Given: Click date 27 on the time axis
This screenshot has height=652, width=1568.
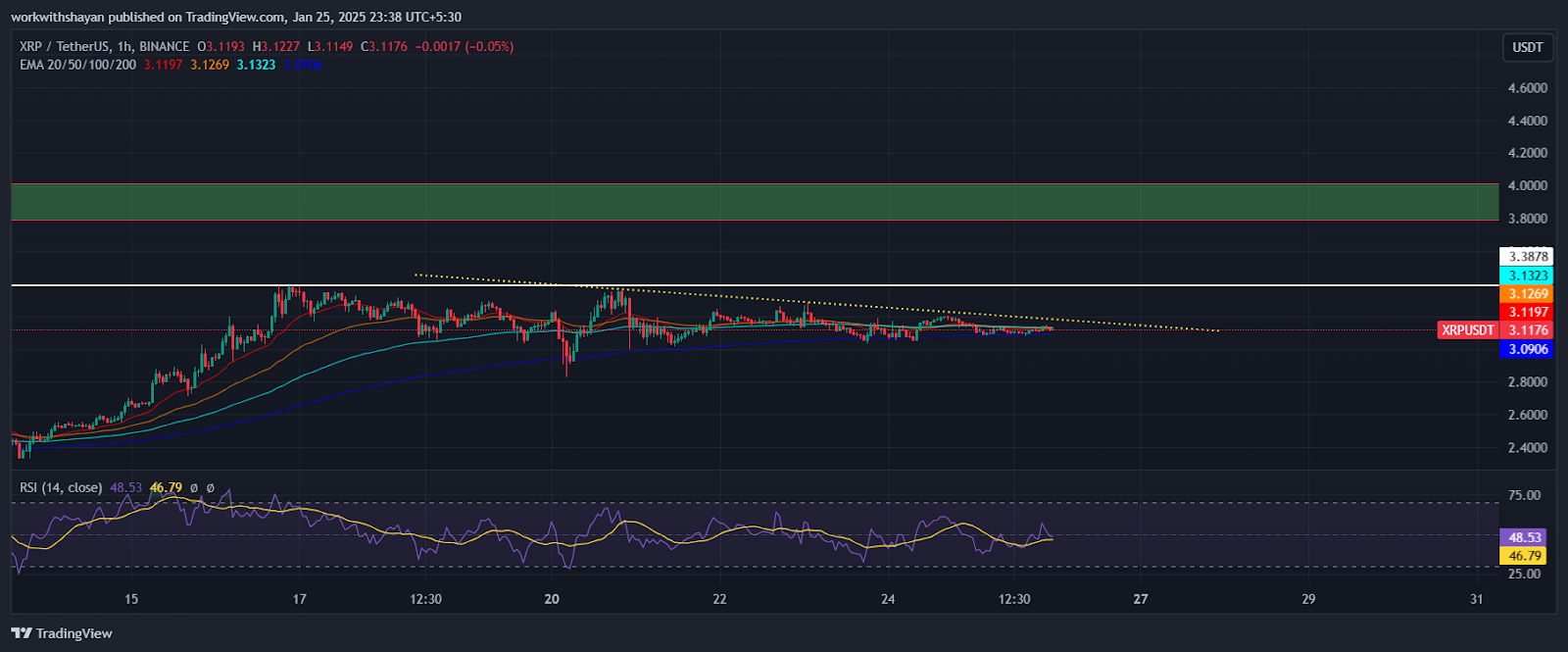Looking at the screenshot, I should point(1140,599).
